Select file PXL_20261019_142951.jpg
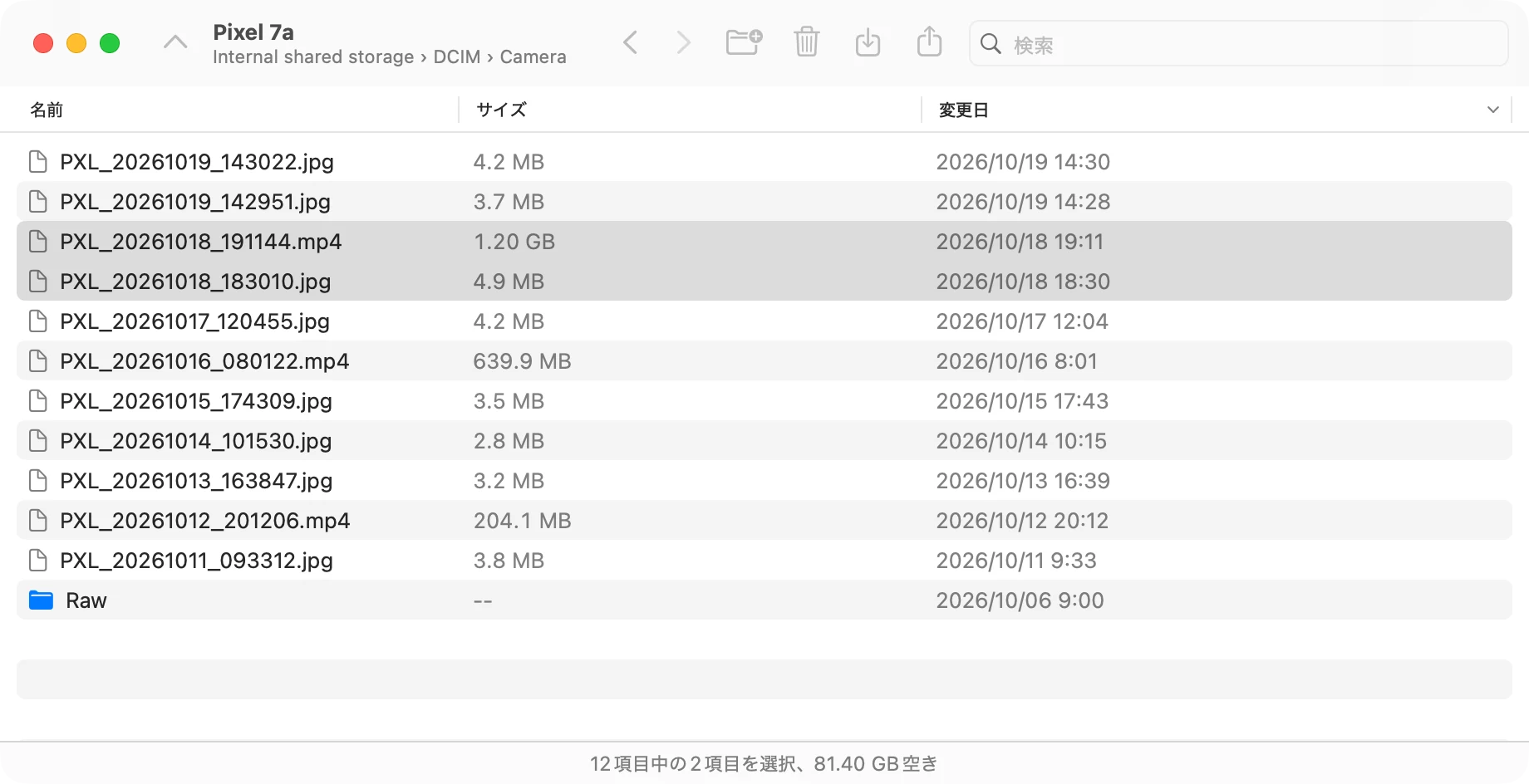This screenshot has height=784, width=1529. [764, 202]
